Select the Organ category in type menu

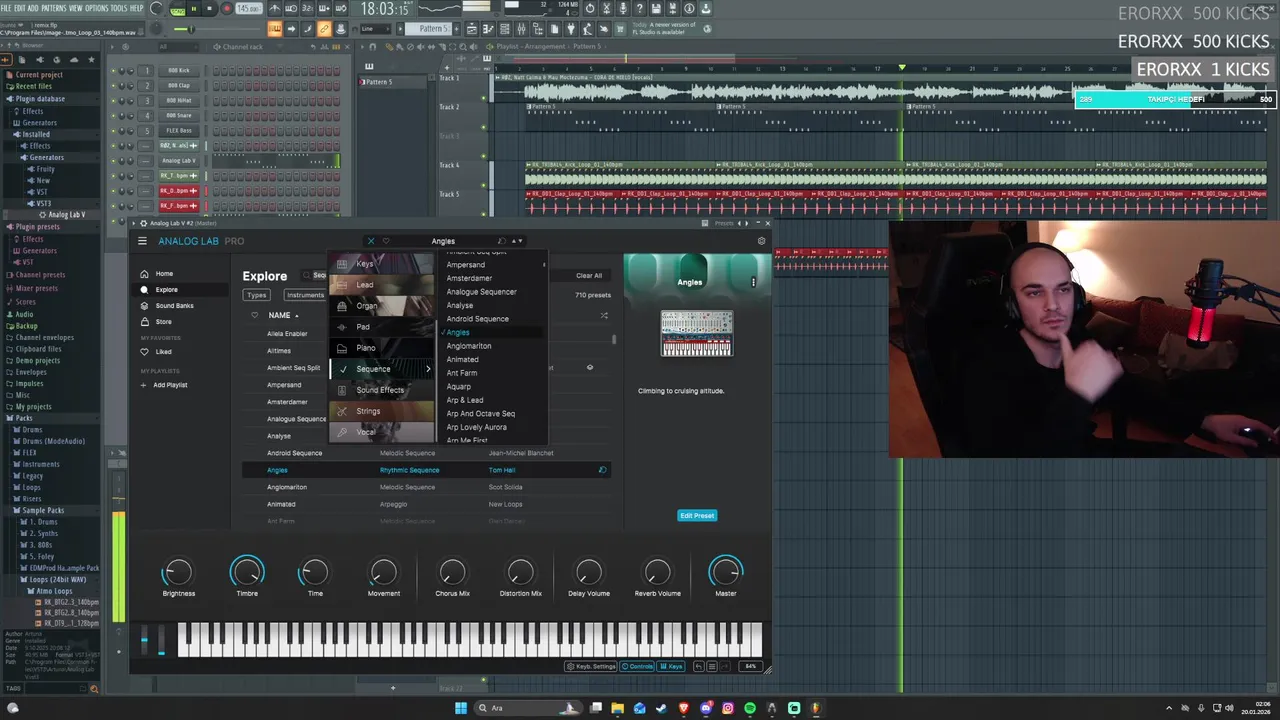(382, 305)
